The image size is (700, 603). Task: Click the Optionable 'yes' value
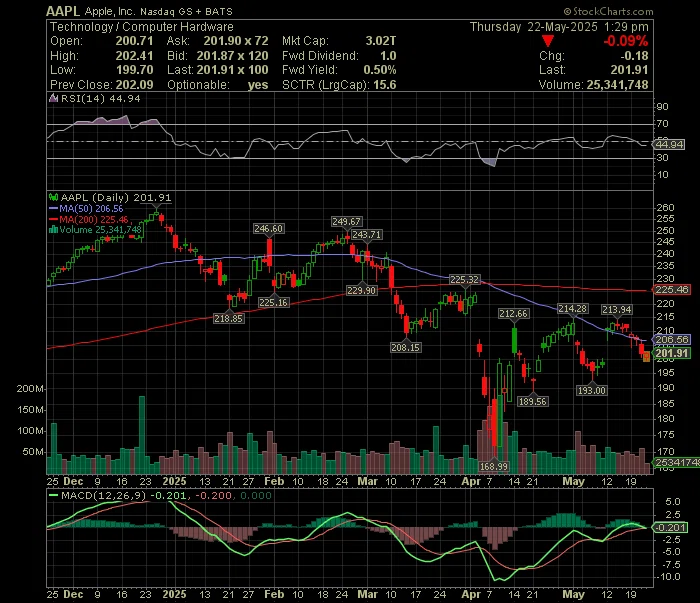point(258,85)
